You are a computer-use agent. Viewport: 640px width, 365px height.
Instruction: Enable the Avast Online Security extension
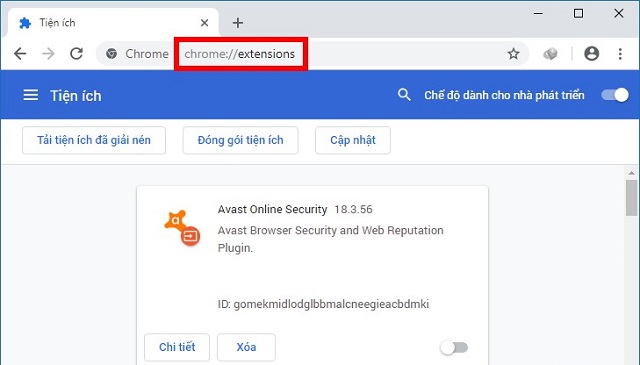[454, 348]
